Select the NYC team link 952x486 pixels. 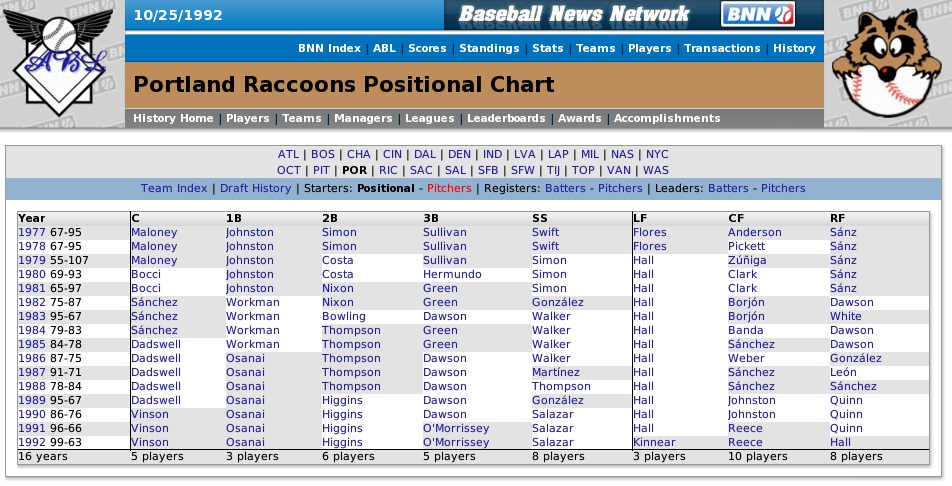[x=657, y=154]
